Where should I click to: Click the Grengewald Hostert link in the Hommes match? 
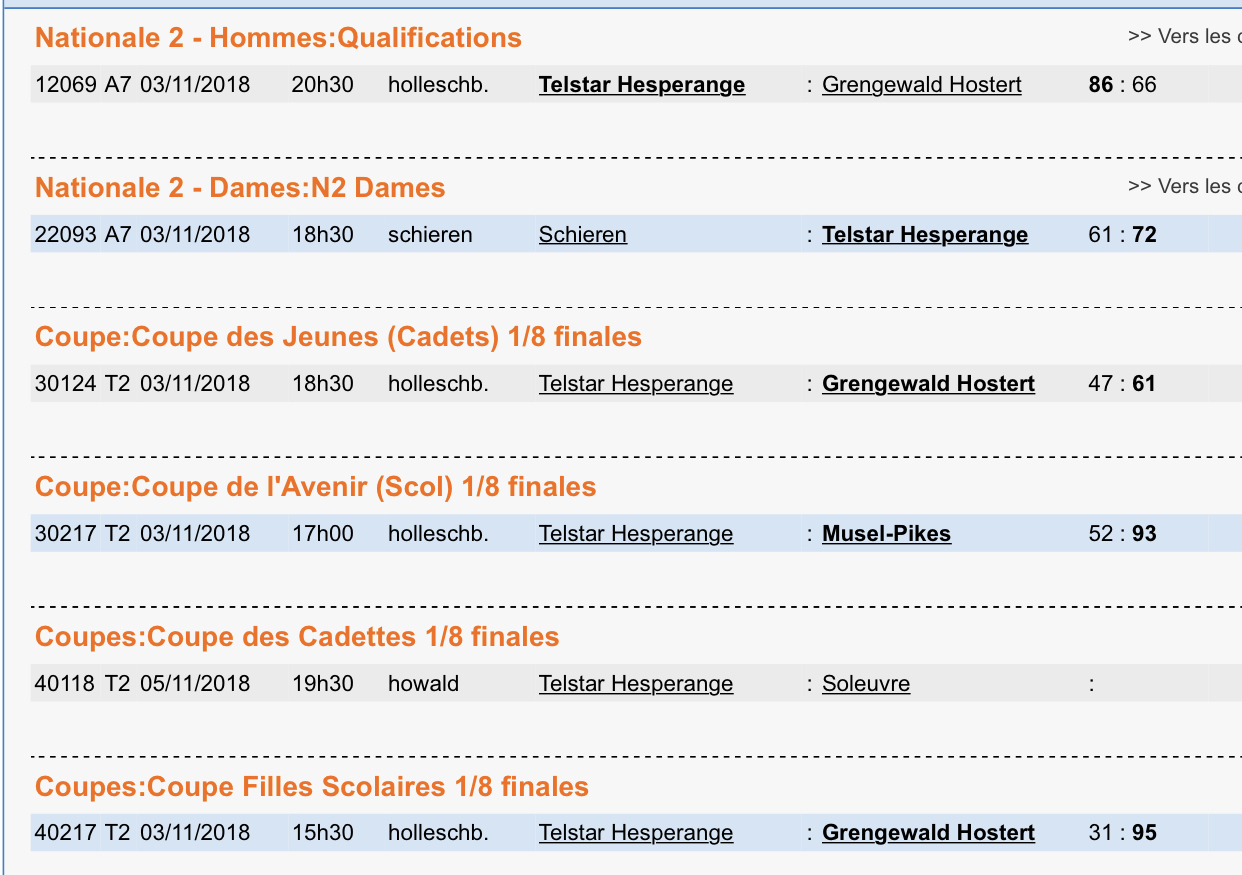(x=921, y=85)
